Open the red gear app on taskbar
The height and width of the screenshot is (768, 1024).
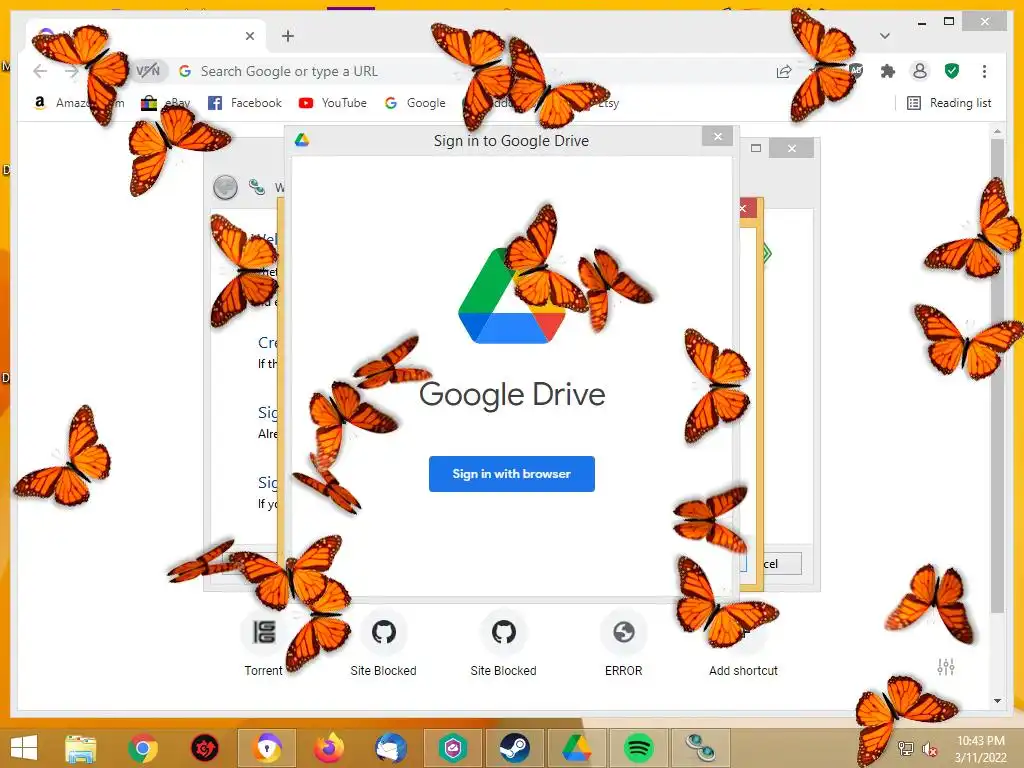coord(204,748)
